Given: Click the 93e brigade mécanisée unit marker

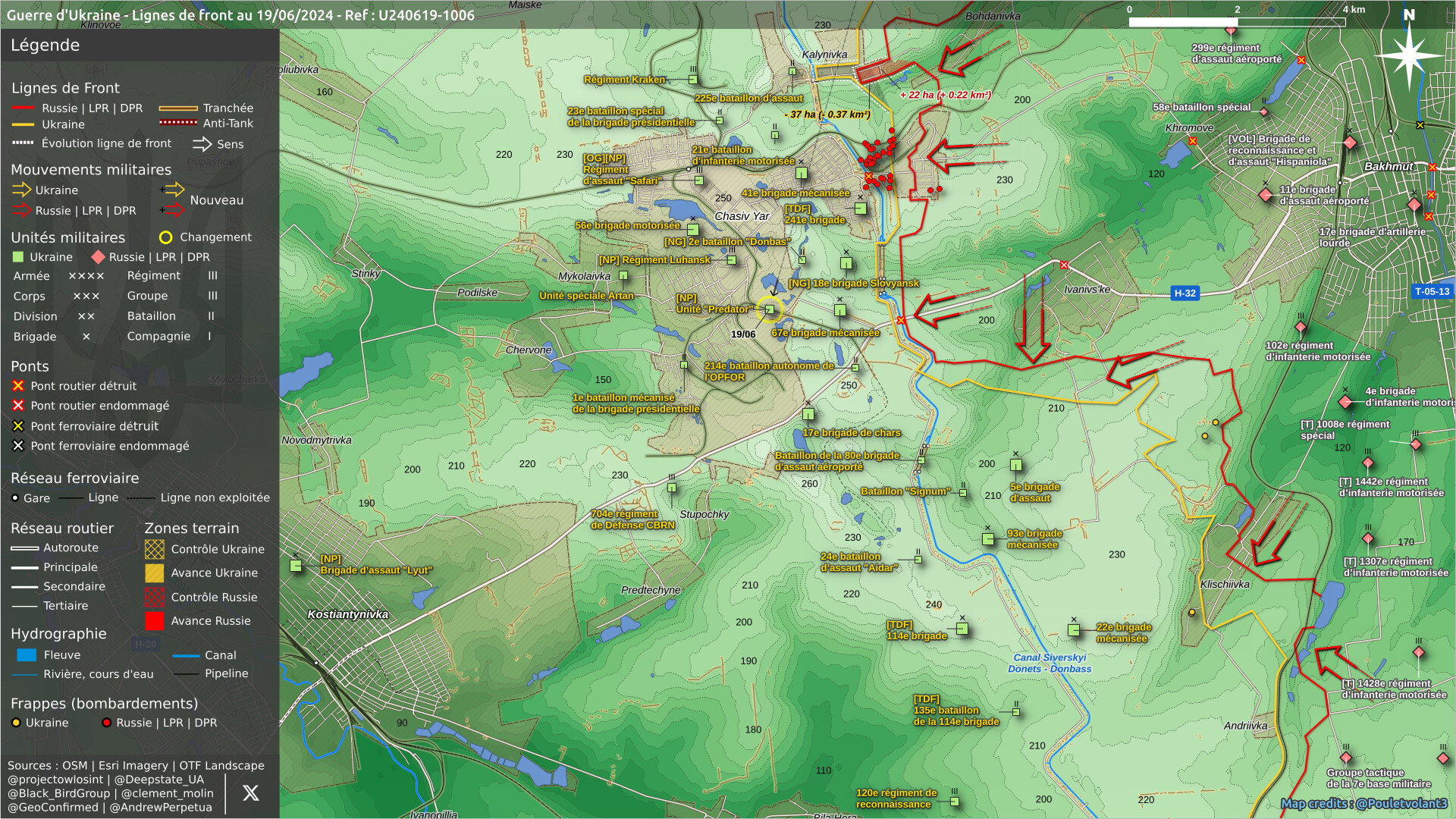Looking at the screenshot, I should tap(988, 539).
